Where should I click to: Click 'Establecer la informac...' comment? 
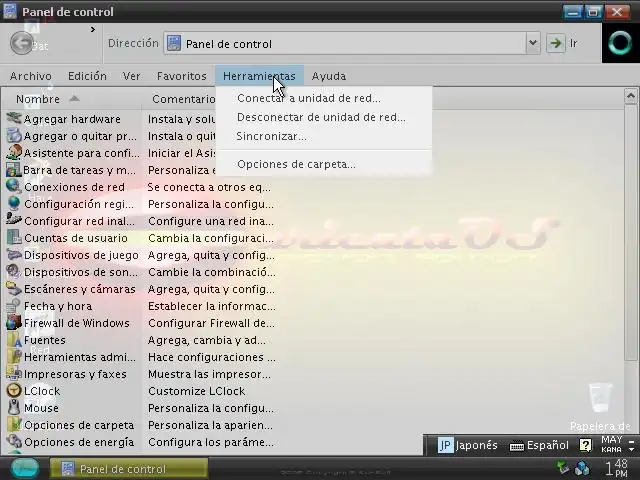[212, 306]
